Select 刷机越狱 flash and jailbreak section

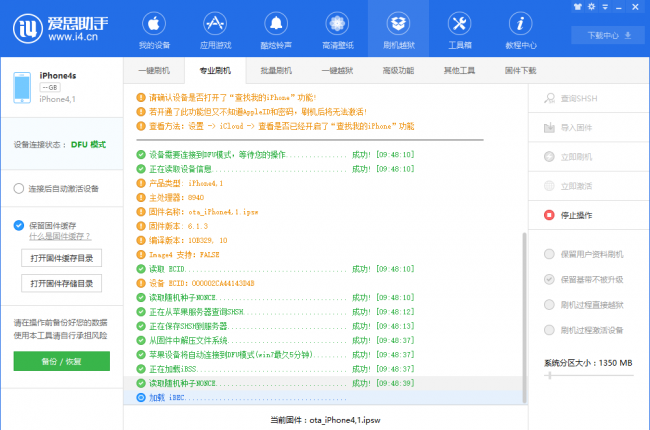point(398,30)
